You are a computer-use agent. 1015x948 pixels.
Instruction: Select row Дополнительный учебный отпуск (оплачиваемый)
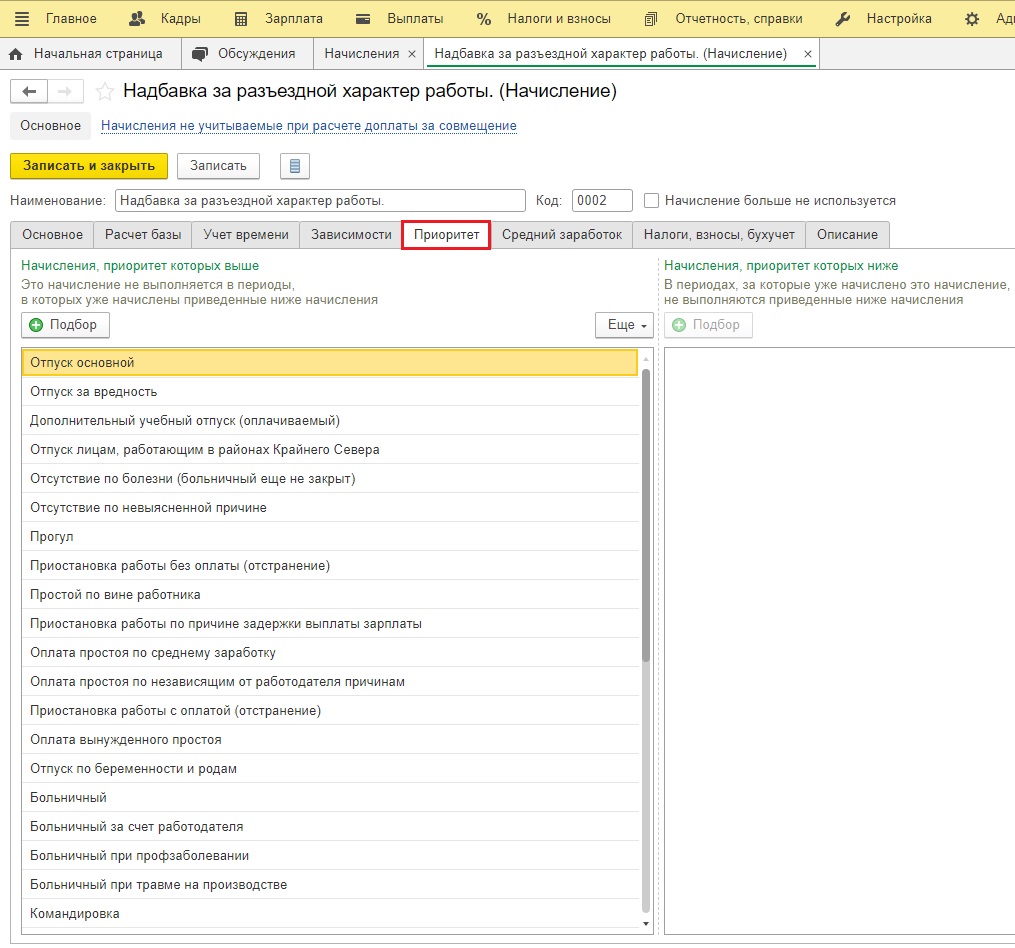(x=330, y=421)
